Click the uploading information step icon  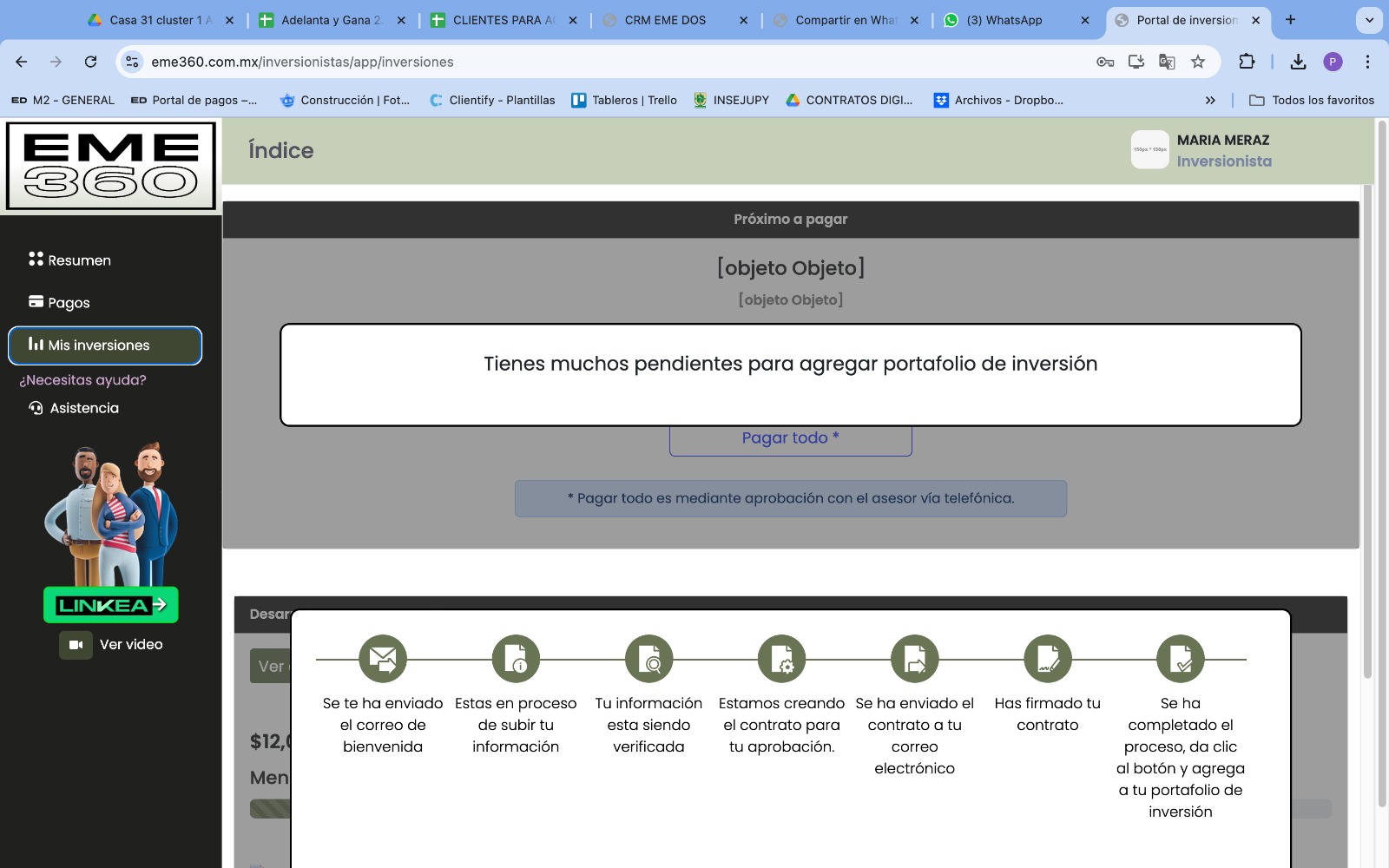tap(516, 659)
